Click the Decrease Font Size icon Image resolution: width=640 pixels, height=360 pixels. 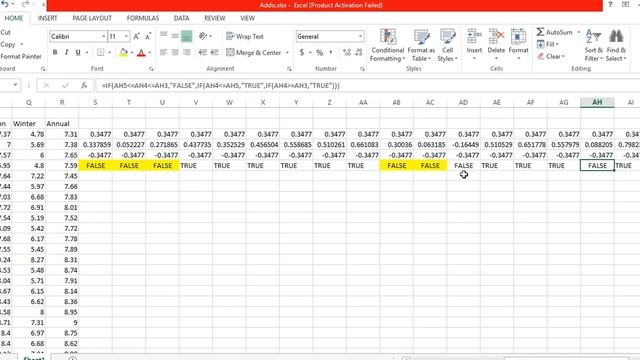point(148,37)
